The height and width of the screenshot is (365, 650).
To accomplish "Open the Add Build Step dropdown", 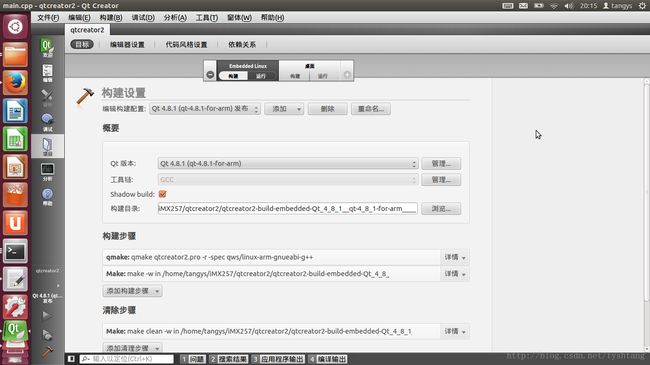I will click(132, 291).
